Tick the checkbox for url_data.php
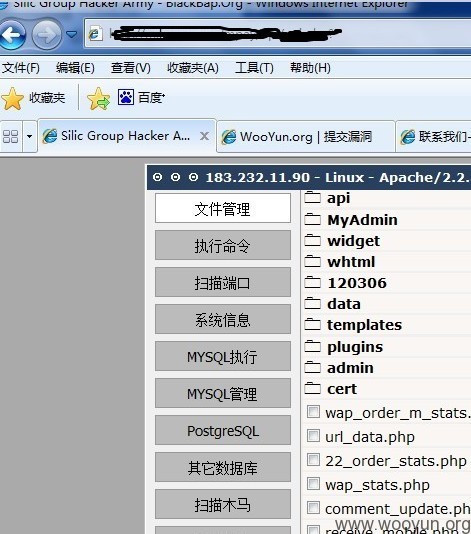This screenshot has width=471, height=534. (x=313, y=436)
